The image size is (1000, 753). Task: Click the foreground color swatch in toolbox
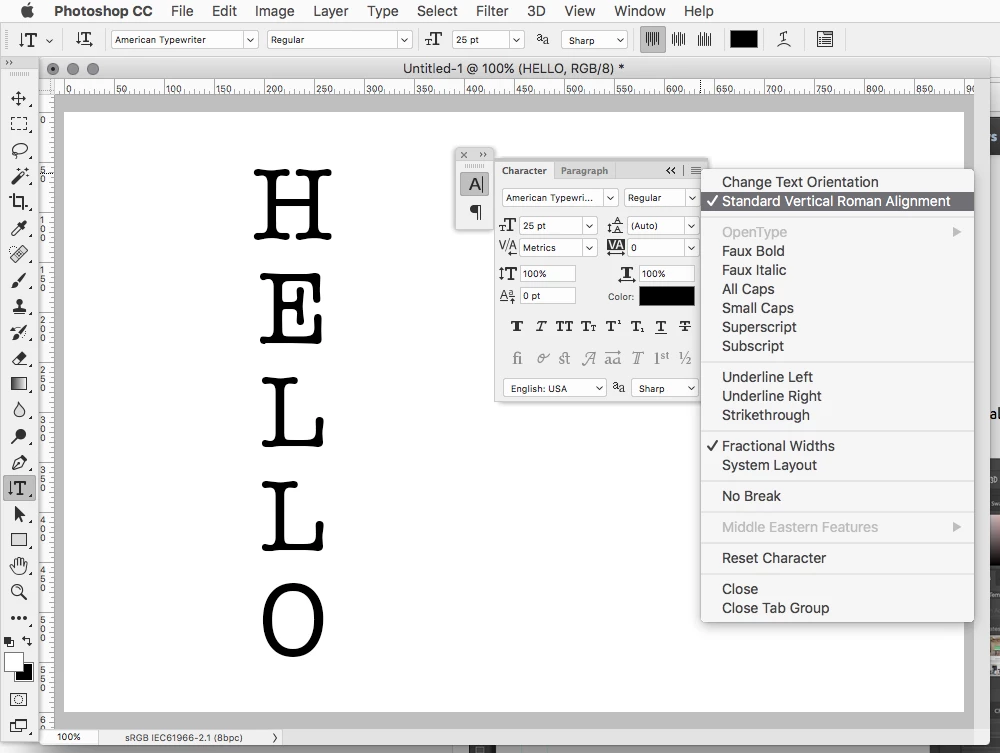[x=14, y=662]
